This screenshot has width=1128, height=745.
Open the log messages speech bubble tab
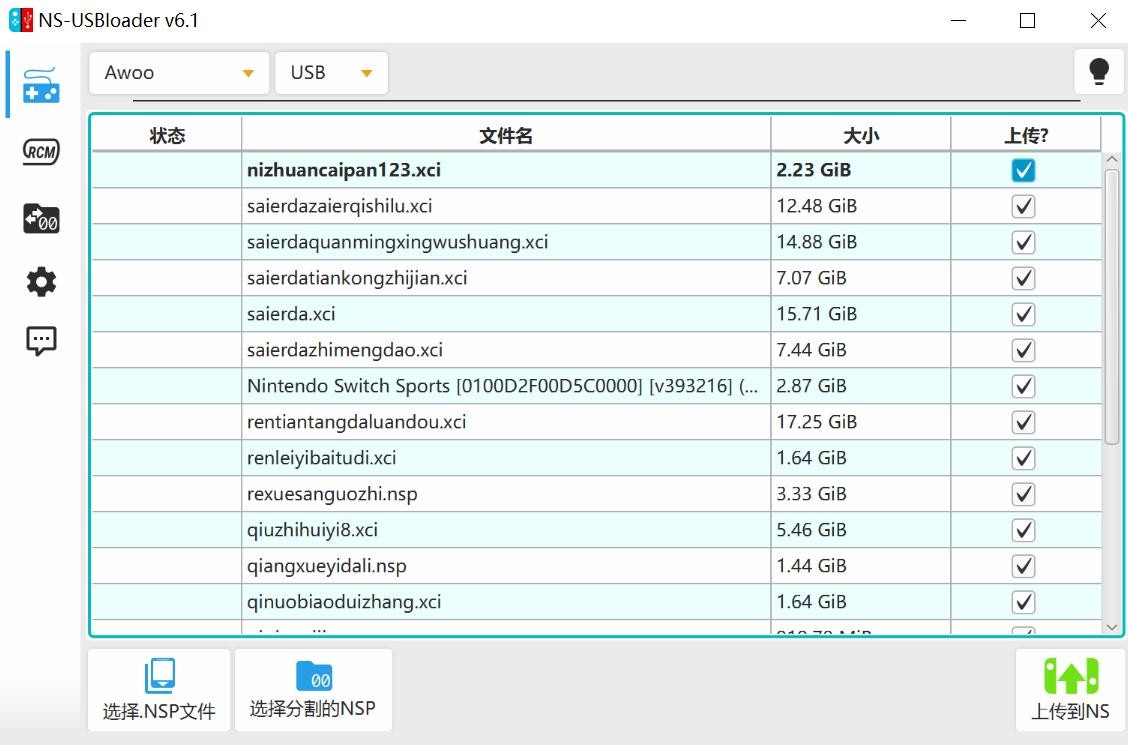41,341
